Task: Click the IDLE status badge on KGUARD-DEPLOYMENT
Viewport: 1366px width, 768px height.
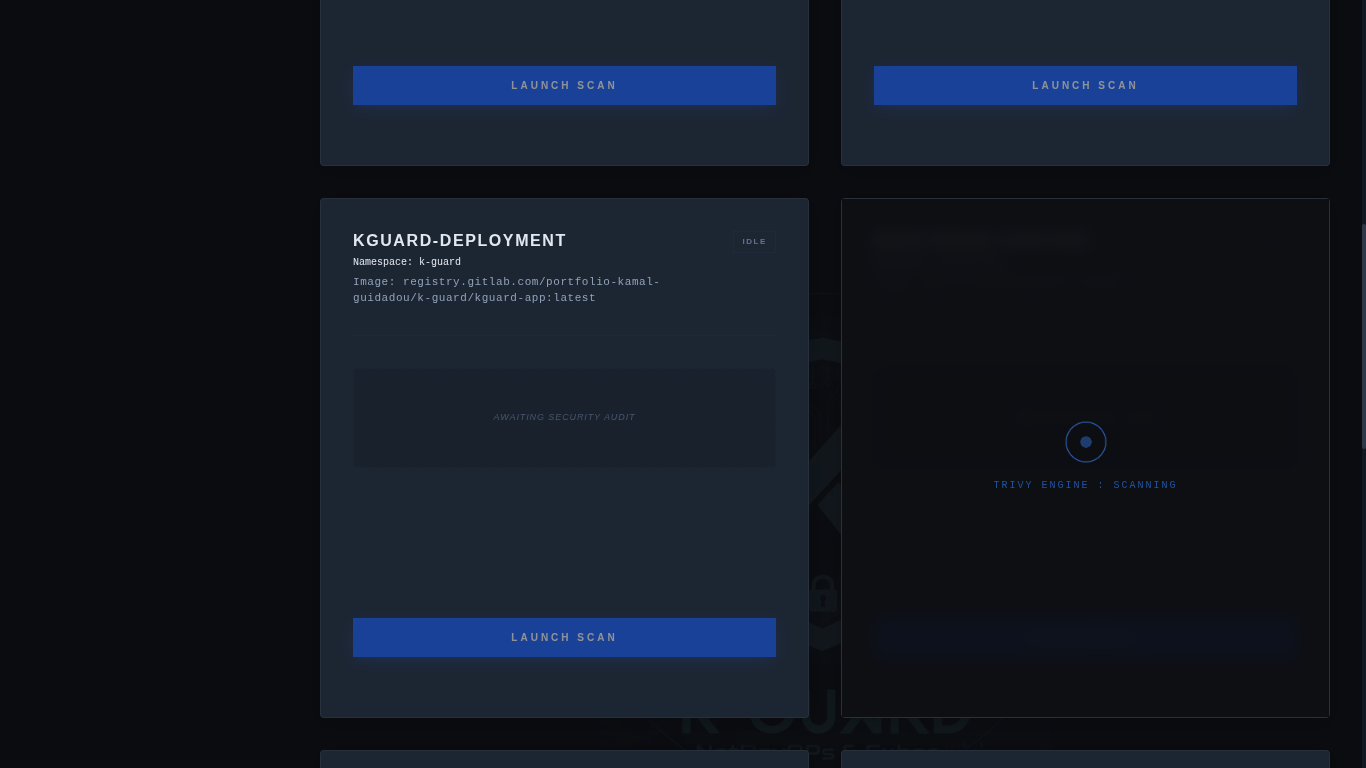Action: point(754,241)
